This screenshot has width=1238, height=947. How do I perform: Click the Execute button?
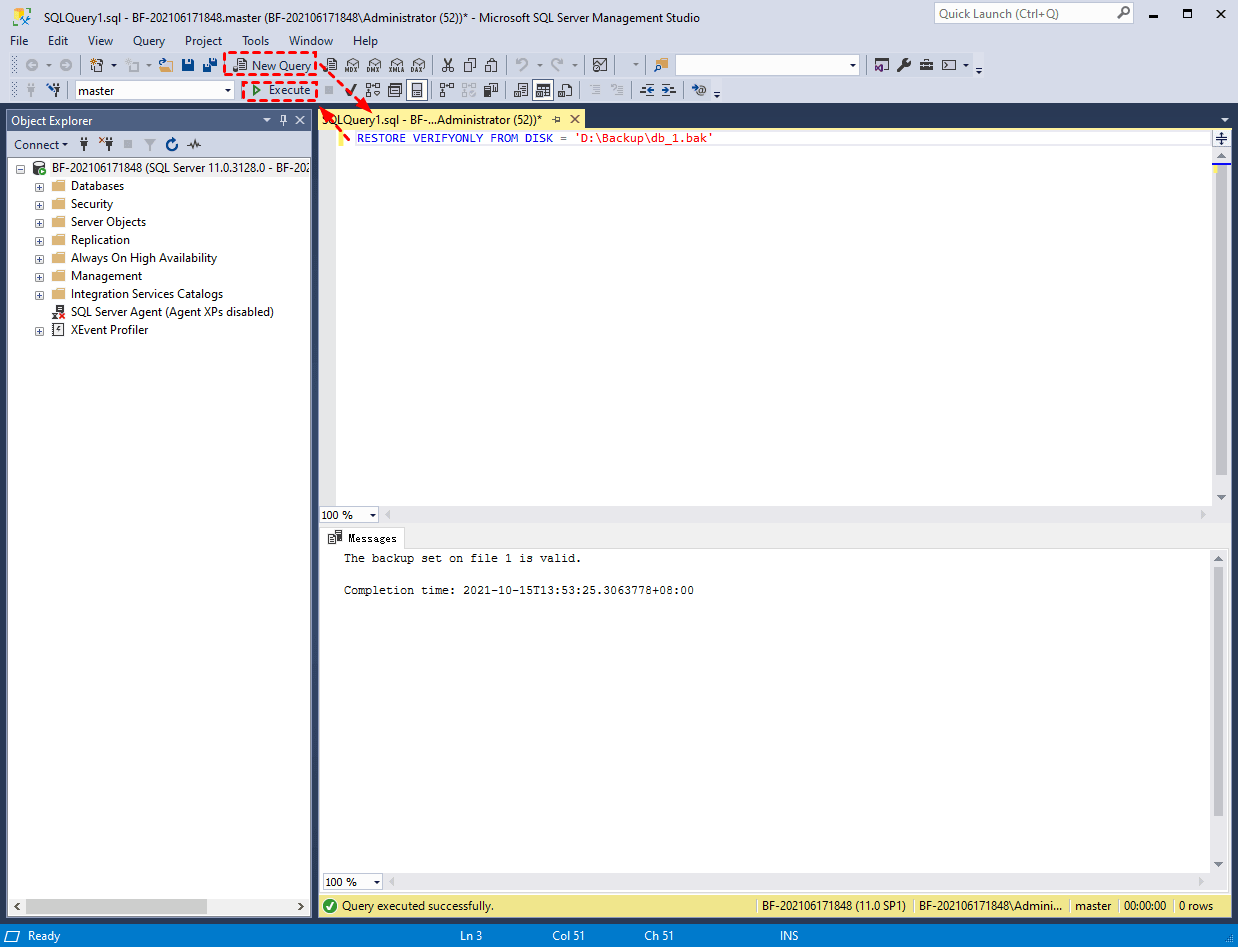pos(281,91)
